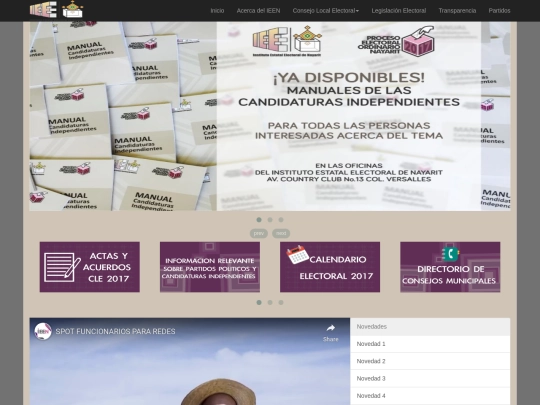Click the phone book icon on Directorio tile
Viewport: 540px width, 405px height.
pos(450,255)
